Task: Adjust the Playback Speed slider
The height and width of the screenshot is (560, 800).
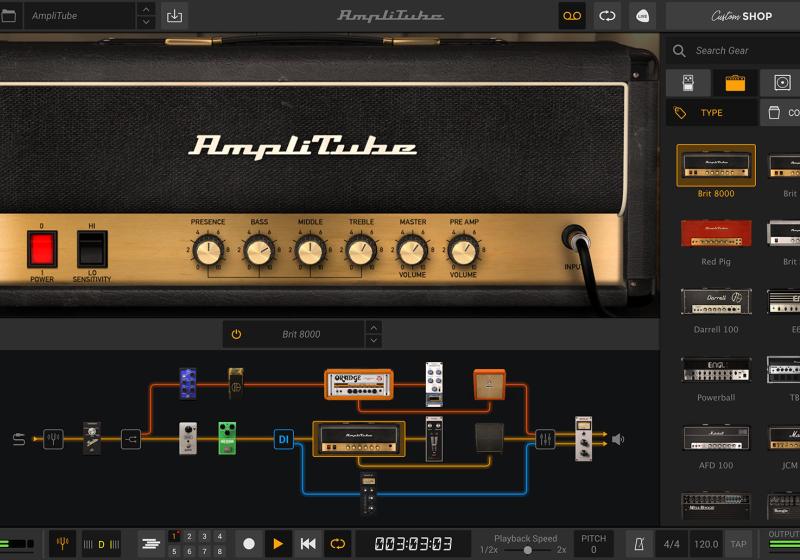Action: point(527,550)
